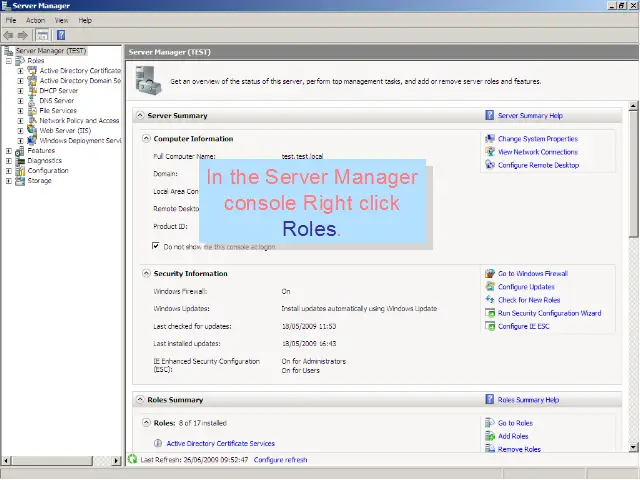Click the Help question-mark toolbar icon
Viewport: 640px width, 480px height.
(x=61, y=35)
